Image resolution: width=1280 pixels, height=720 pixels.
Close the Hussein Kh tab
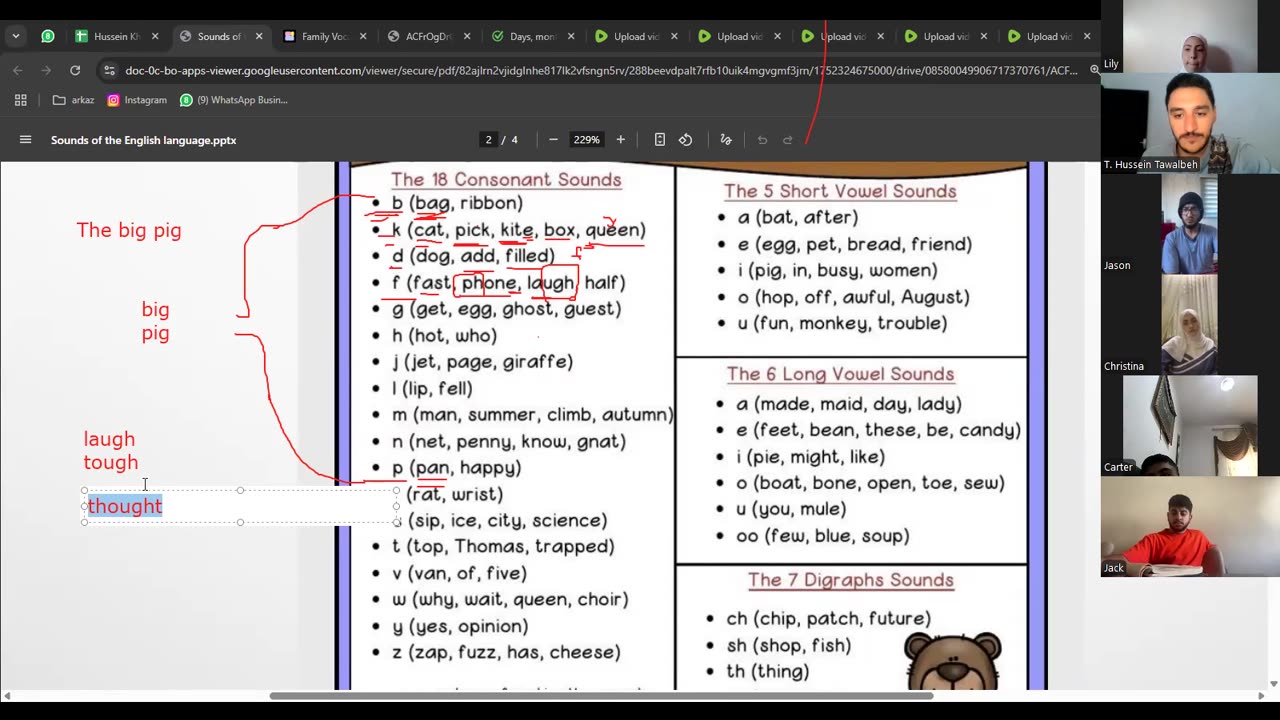[x=155, y=36]
